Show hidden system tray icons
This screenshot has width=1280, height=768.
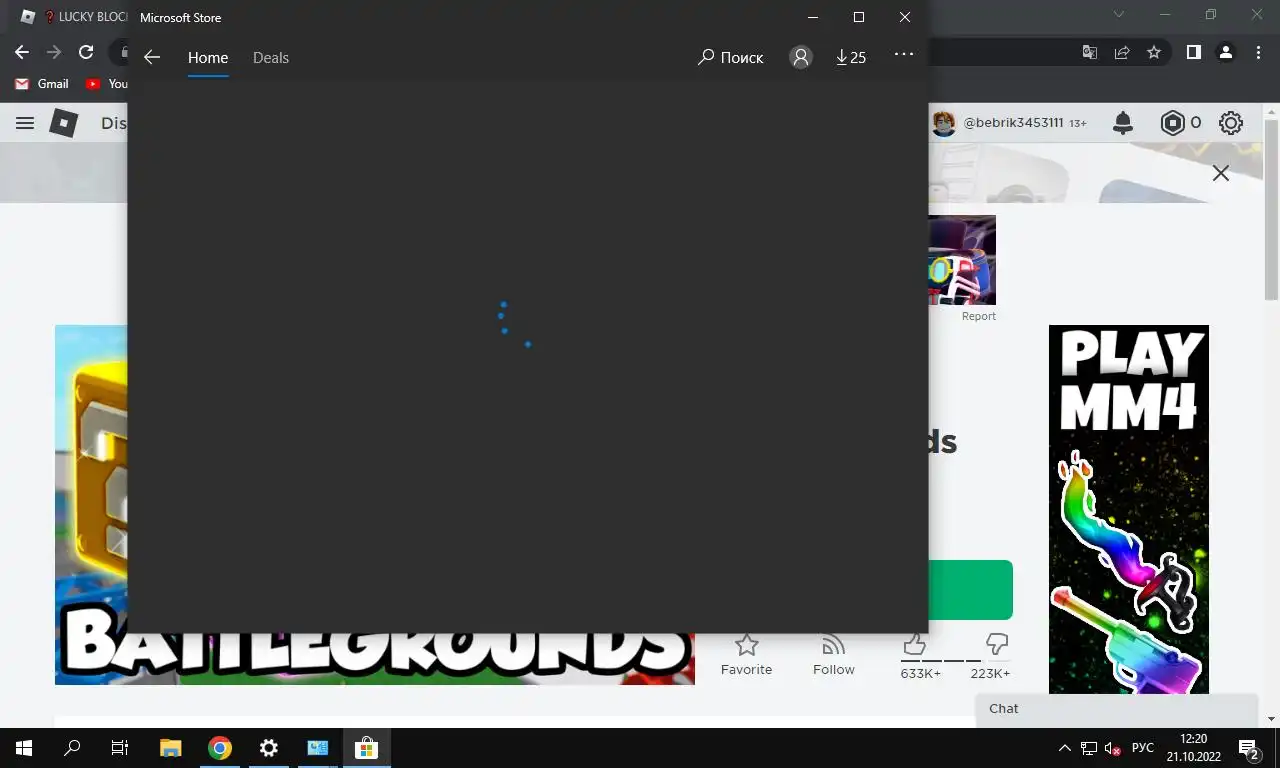1066,748
